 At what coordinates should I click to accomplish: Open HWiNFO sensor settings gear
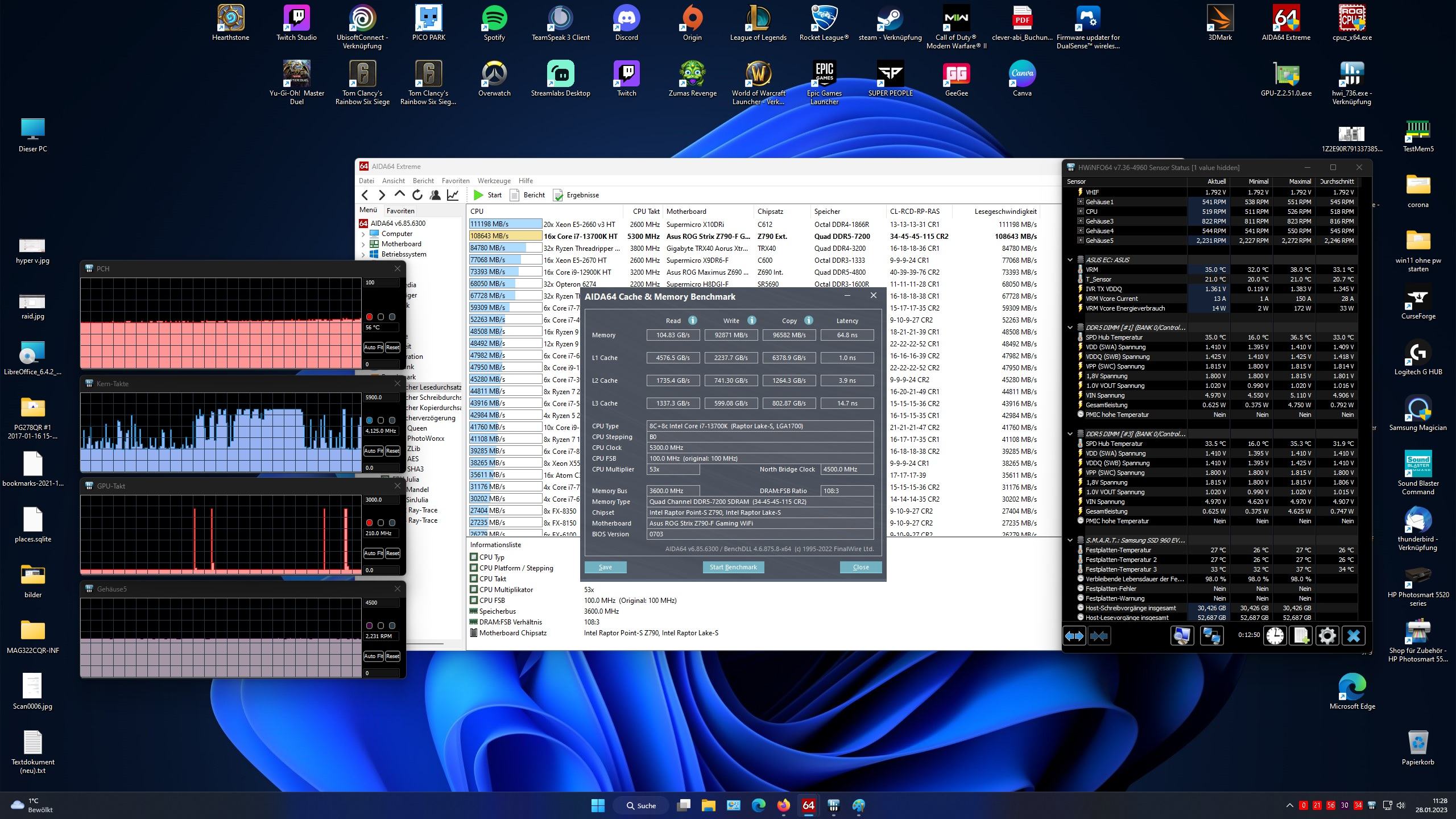pyautogui.click(x=1327, y=636)
